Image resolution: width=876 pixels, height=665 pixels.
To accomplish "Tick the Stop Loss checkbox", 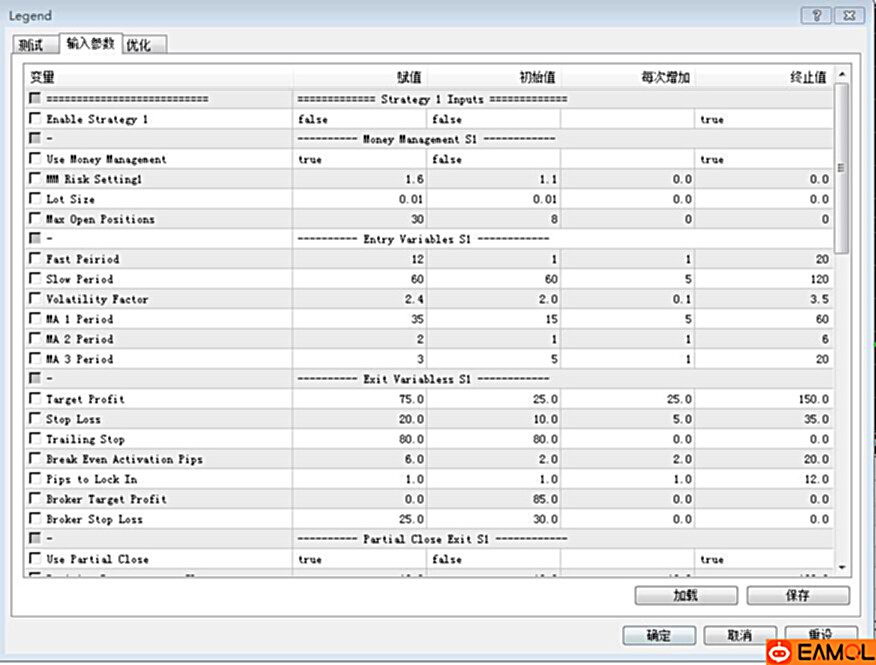I will [36, 419].
